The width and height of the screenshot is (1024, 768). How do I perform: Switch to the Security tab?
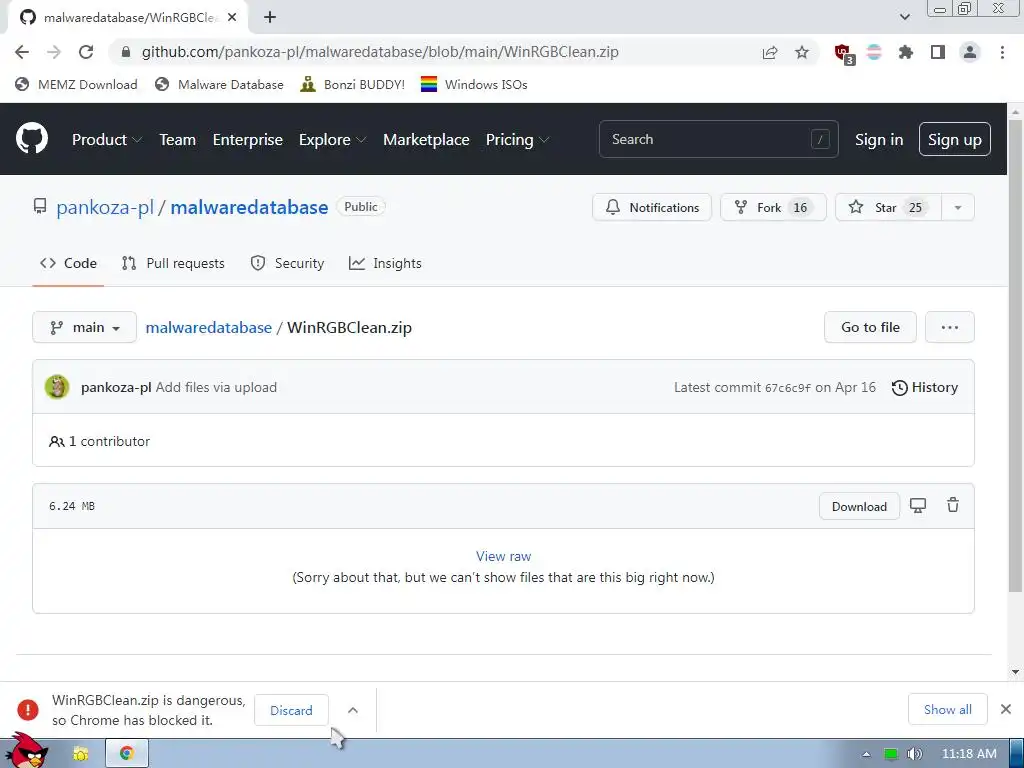pyautogui.click(x=287, y=263)
